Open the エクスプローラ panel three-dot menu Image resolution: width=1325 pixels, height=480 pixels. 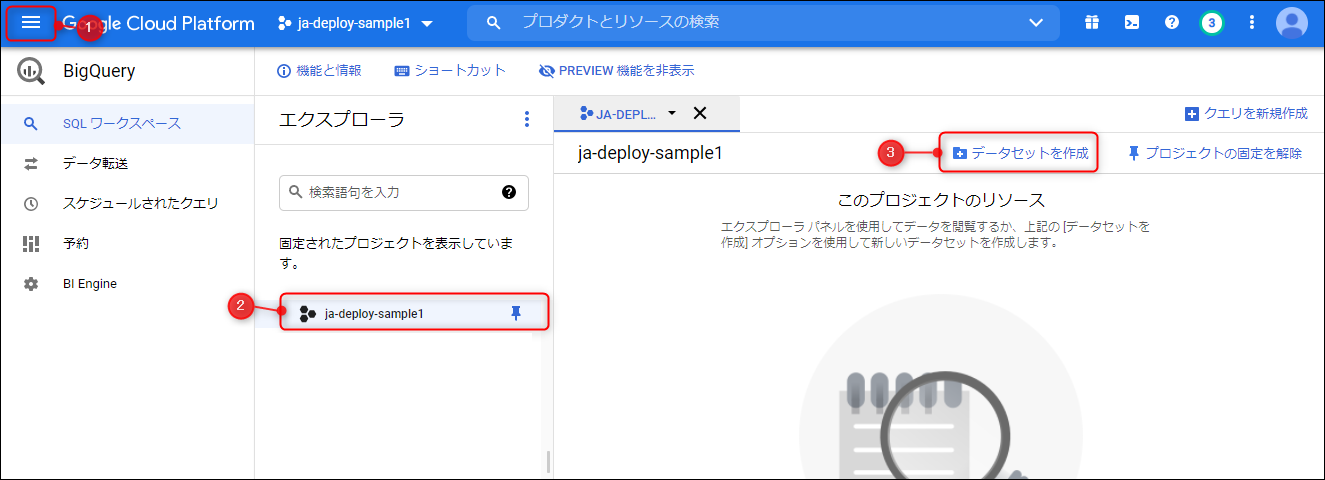[x=528, y=120]
